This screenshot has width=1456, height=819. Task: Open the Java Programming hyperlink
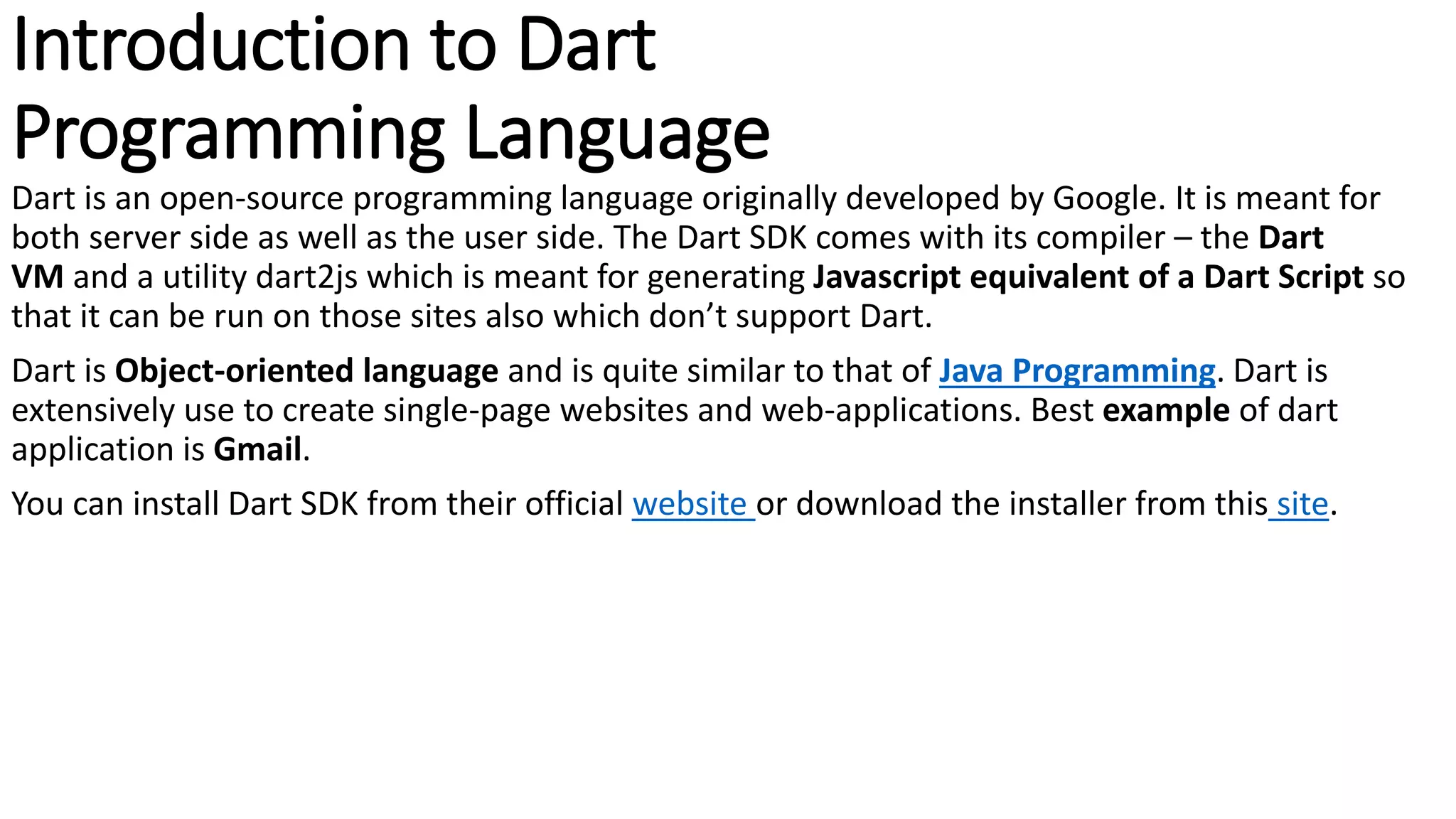pyautogui.click(x=1076, y=371)
